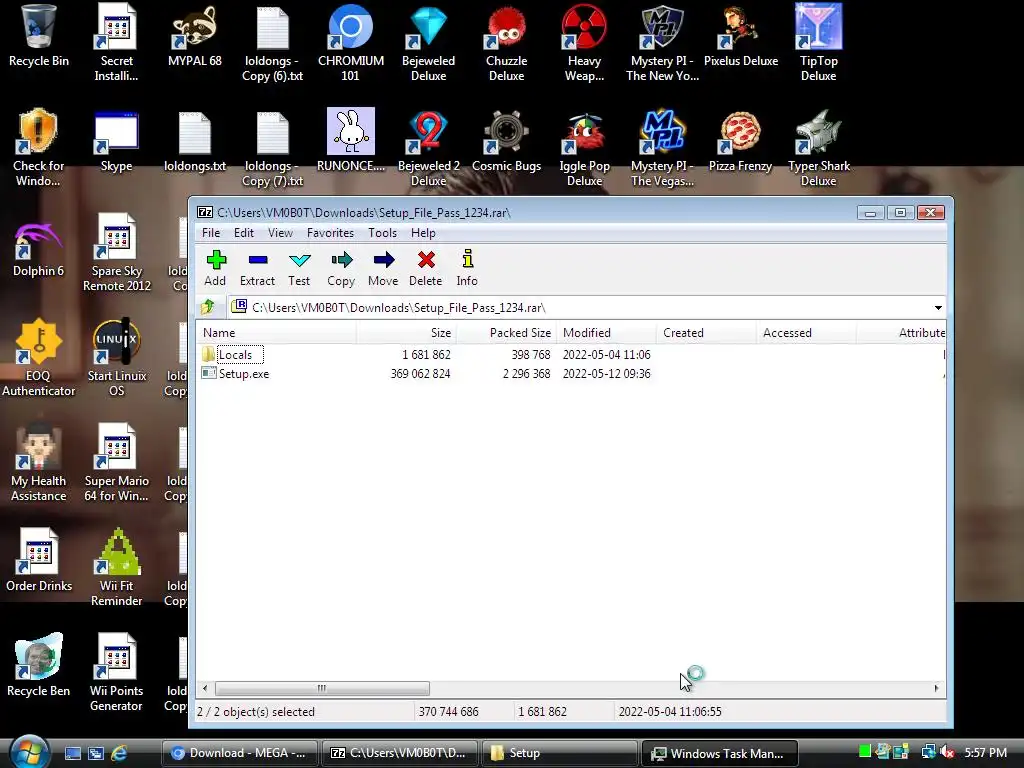1024x768 pixels.
Task: Click the up-one-level folder icon
Action: coord(208,306)
